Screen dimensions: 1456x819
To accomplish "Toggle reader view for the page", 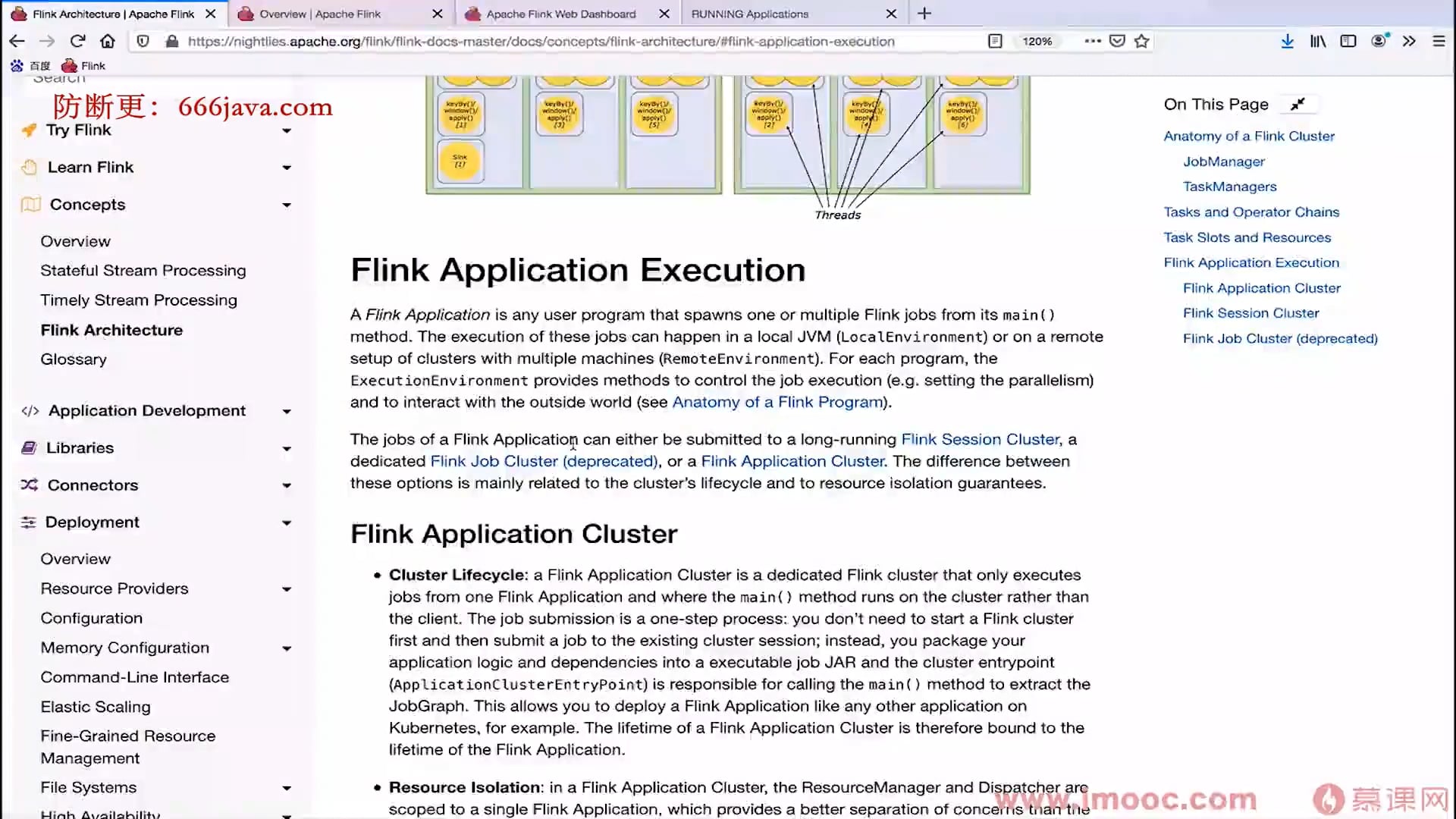I will pos(994,41).
